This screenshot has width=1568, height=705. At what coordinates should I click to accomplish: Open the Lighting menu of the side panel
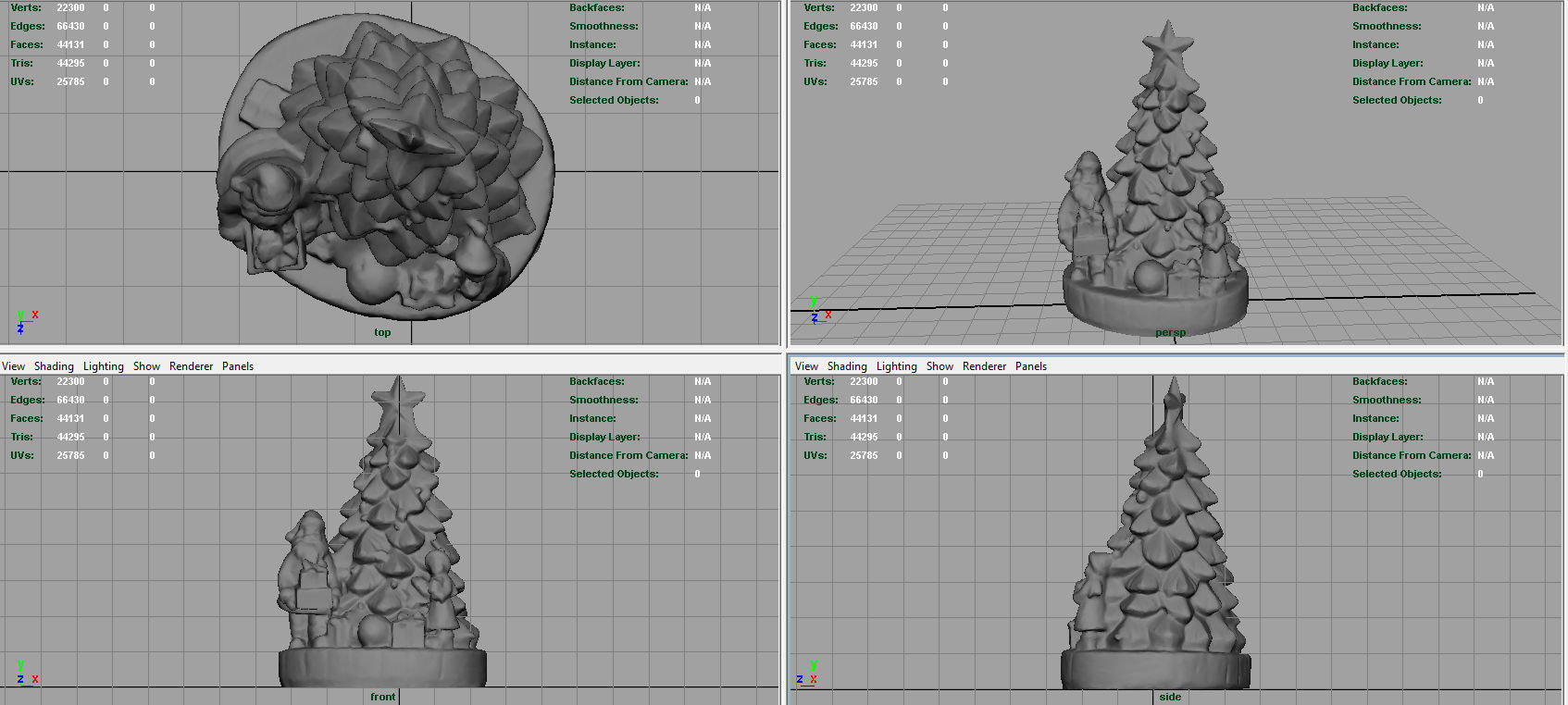[897, 366]
